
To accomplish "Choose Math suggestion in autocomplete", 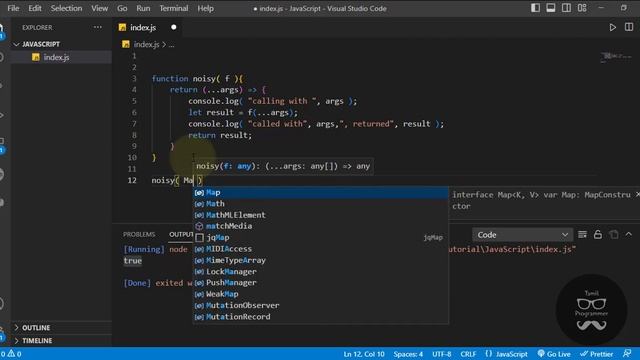I will coord(320,204).
